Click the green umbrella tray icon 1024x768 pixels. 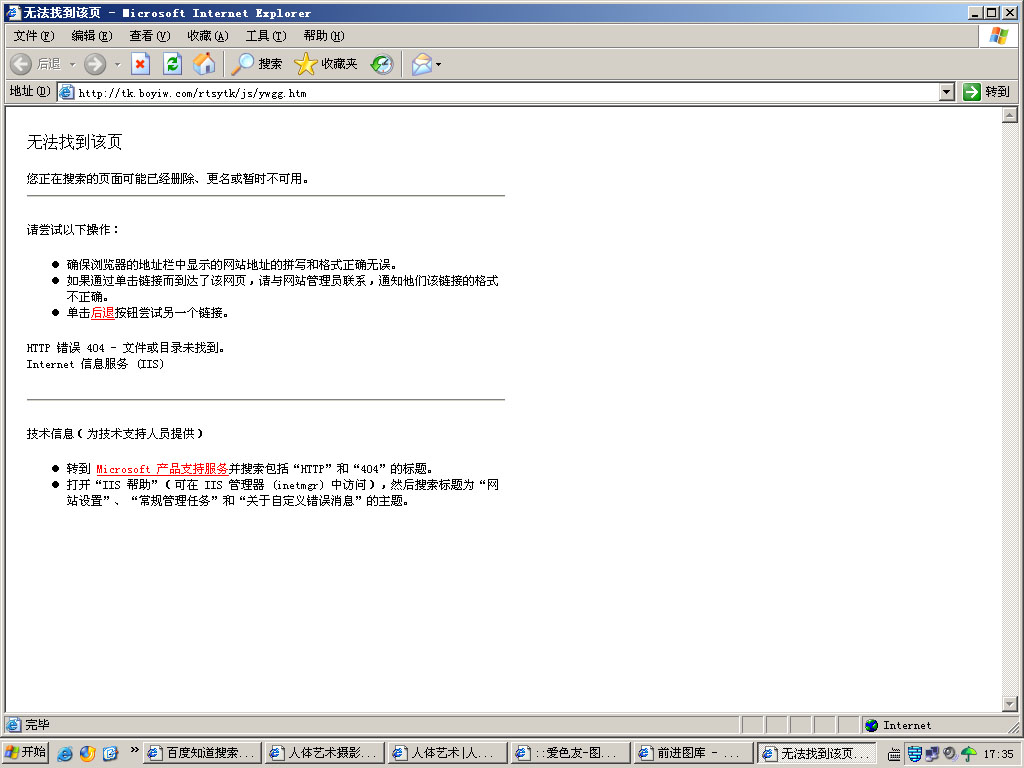pos(968,754)
